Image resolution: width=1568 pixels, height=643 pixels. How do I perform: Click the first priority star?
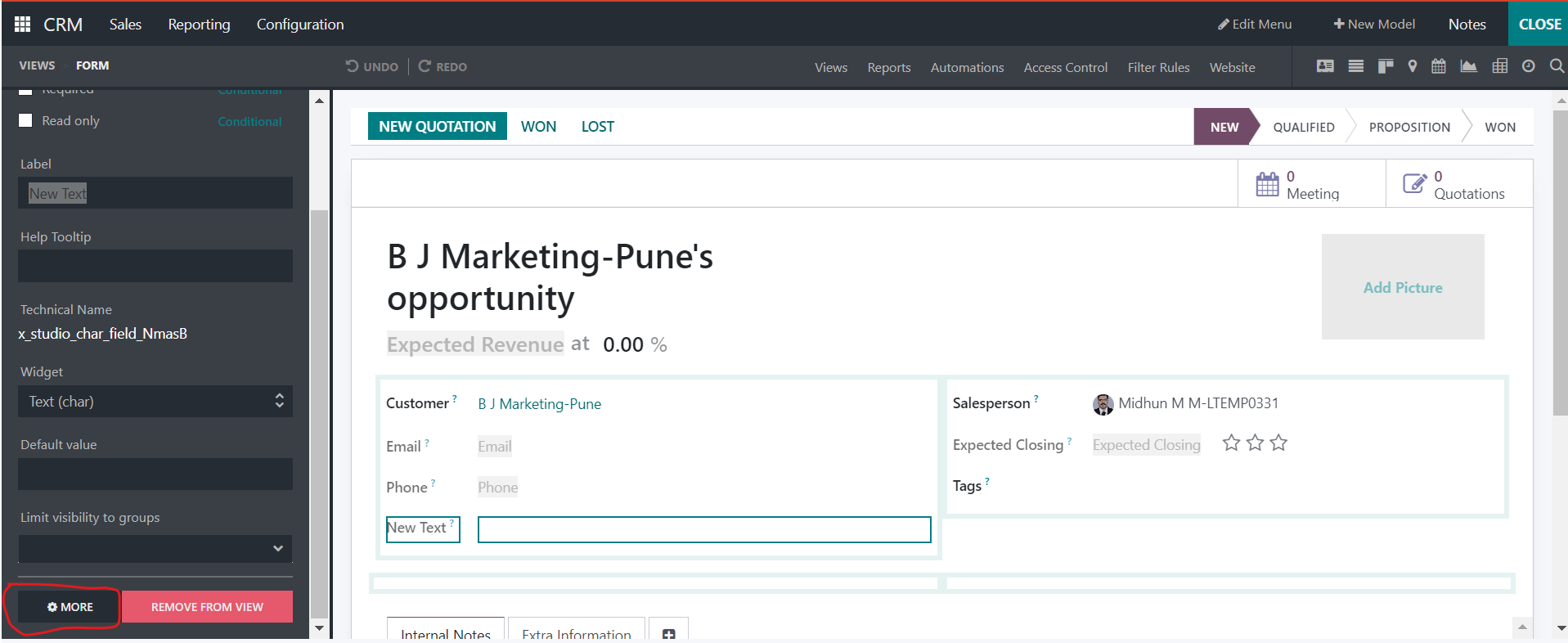click(x=1231, y=443)
